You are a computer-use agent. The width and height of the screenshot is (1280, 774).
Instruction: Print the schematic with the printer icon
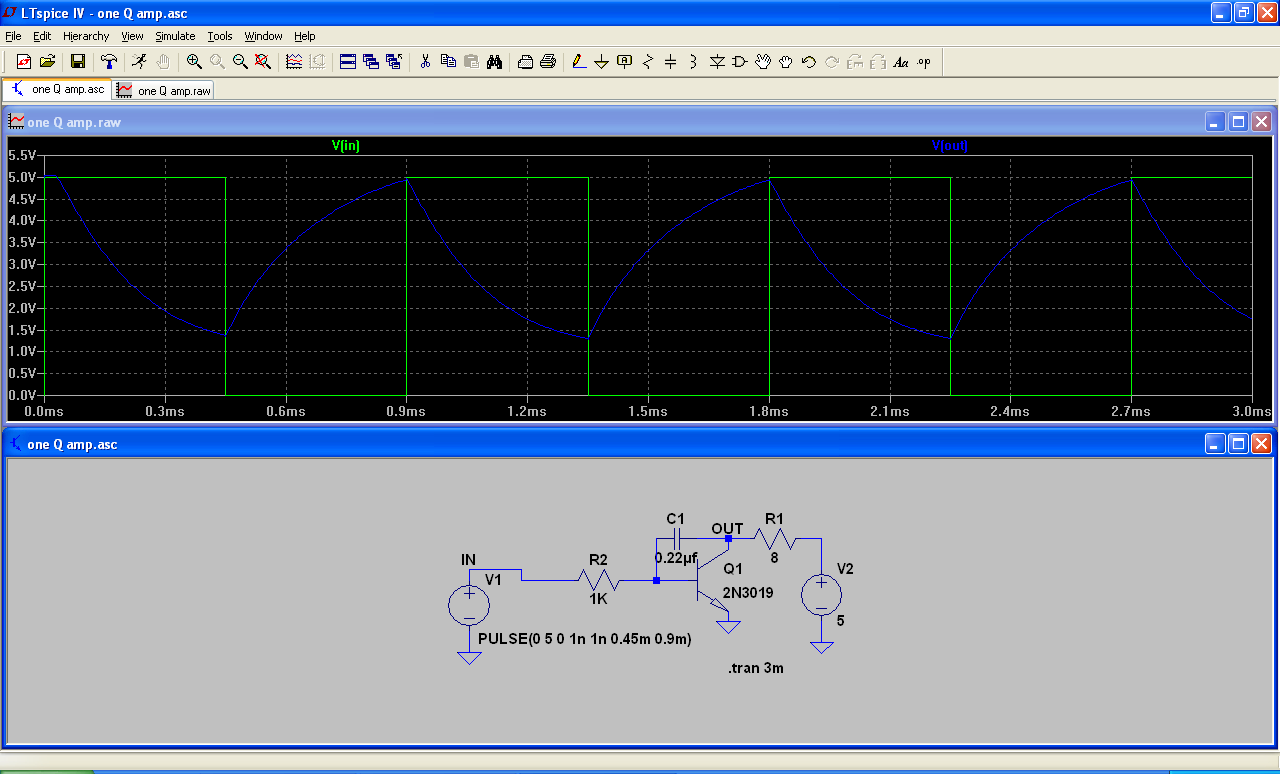click(x=548, y=62)
